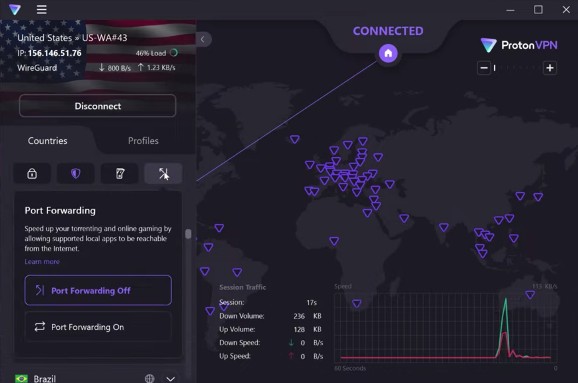Click the Disconnect button
Viewport: 578px width, 383px height.
click(97, 106)
